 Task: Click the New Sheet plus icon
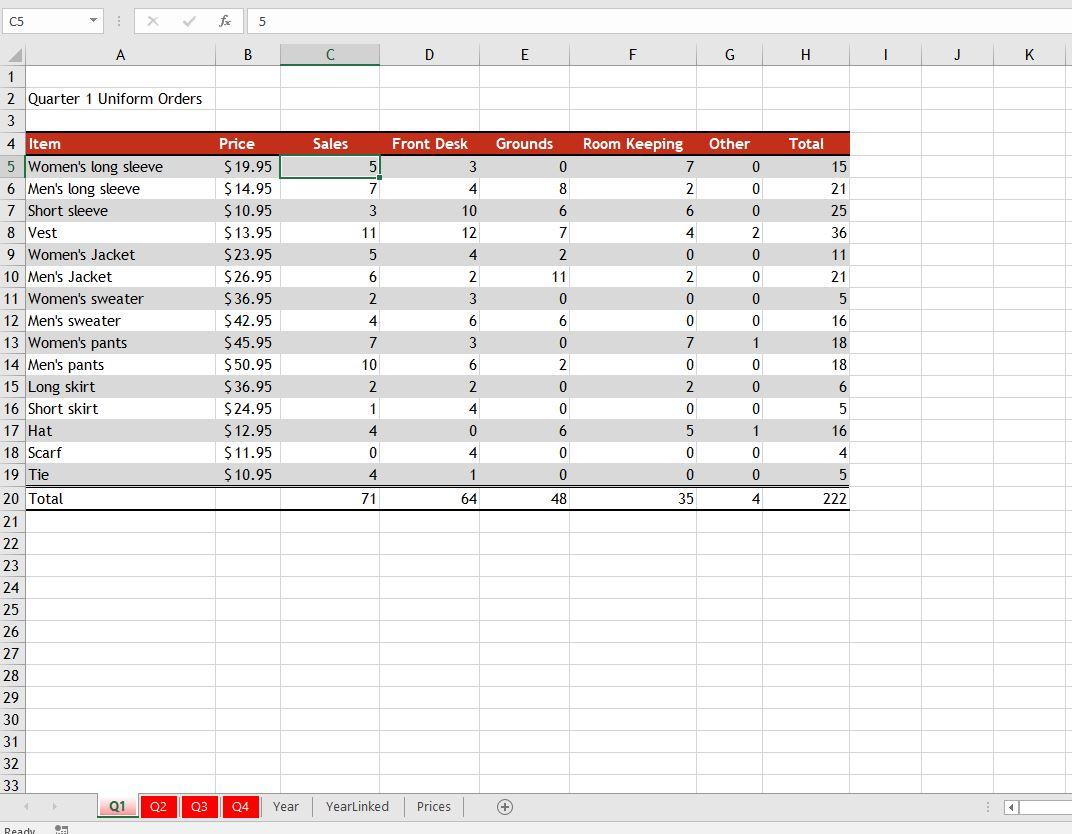505,806
